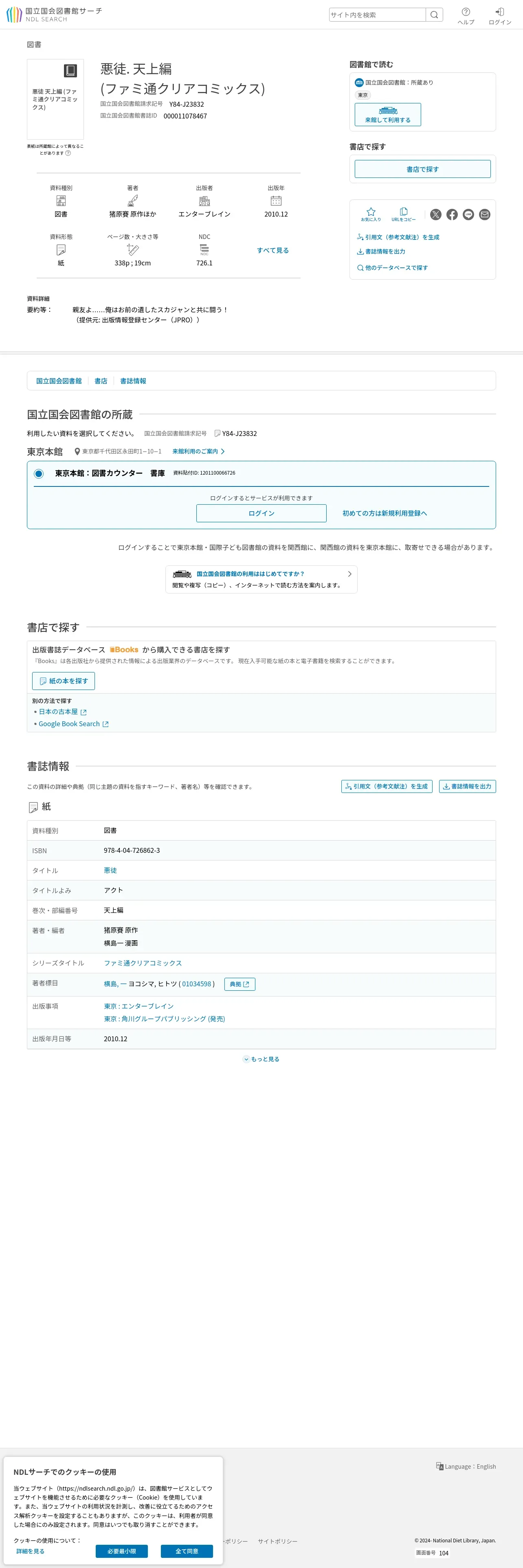This screenshot has height=1568, width=523.
Task: Click the 資料種別 図書 icon
Action: [x=61, y=201]
